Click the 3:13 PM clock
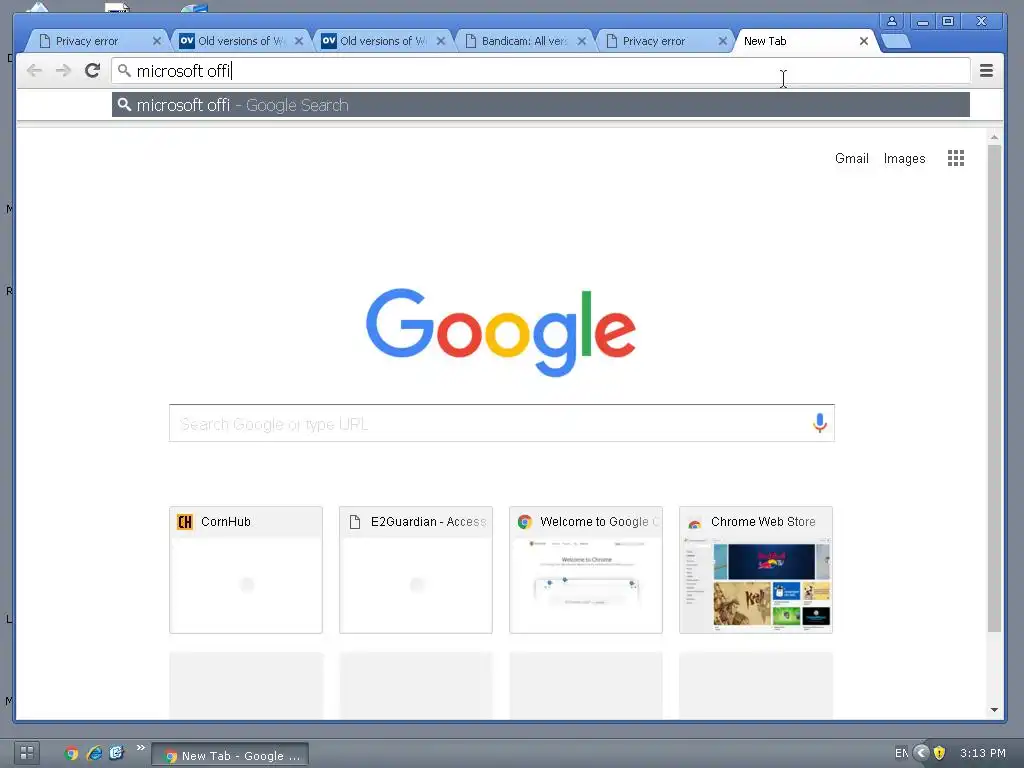Image resolution: width=1024 pixels, height=768 pixels. (x=983, y=753)
